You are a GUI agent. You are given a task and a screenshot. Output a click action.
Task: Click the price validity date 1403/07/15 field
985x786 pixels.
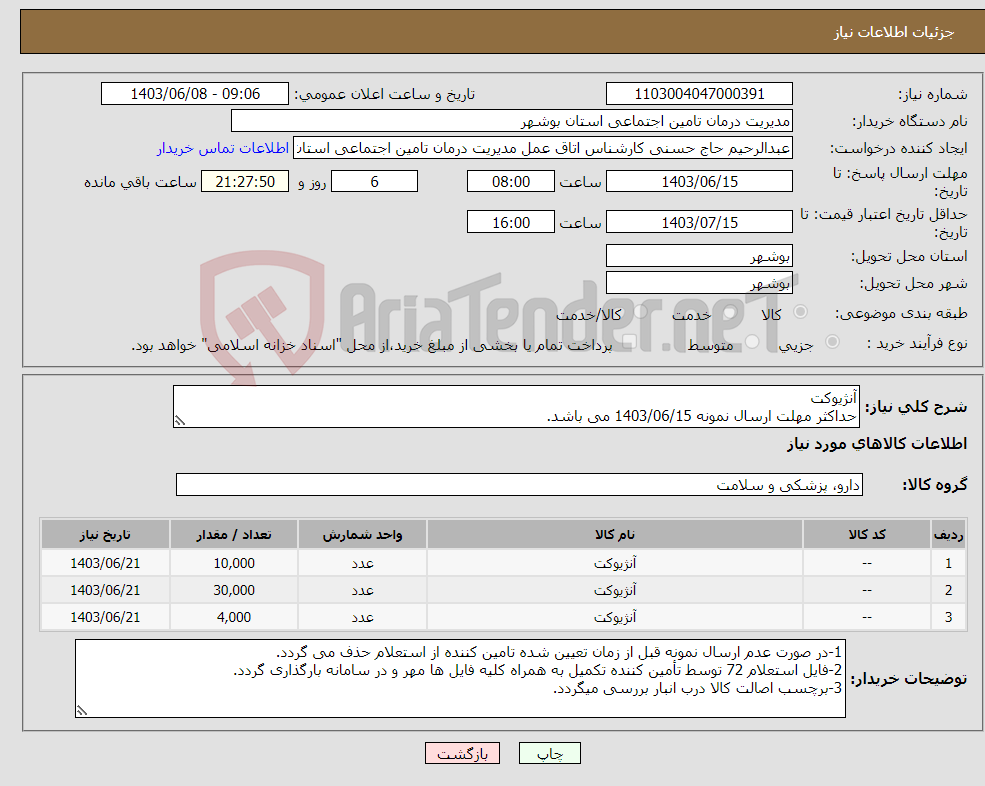point(699,222)
